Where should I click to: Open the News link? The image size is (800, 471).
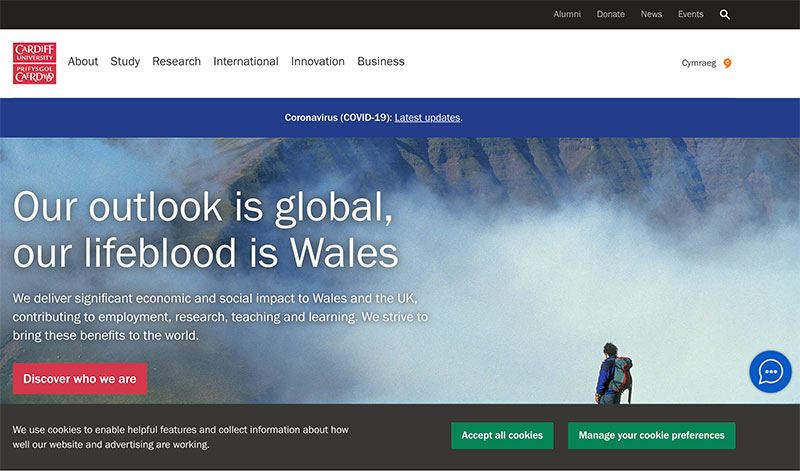click(651, 14)
